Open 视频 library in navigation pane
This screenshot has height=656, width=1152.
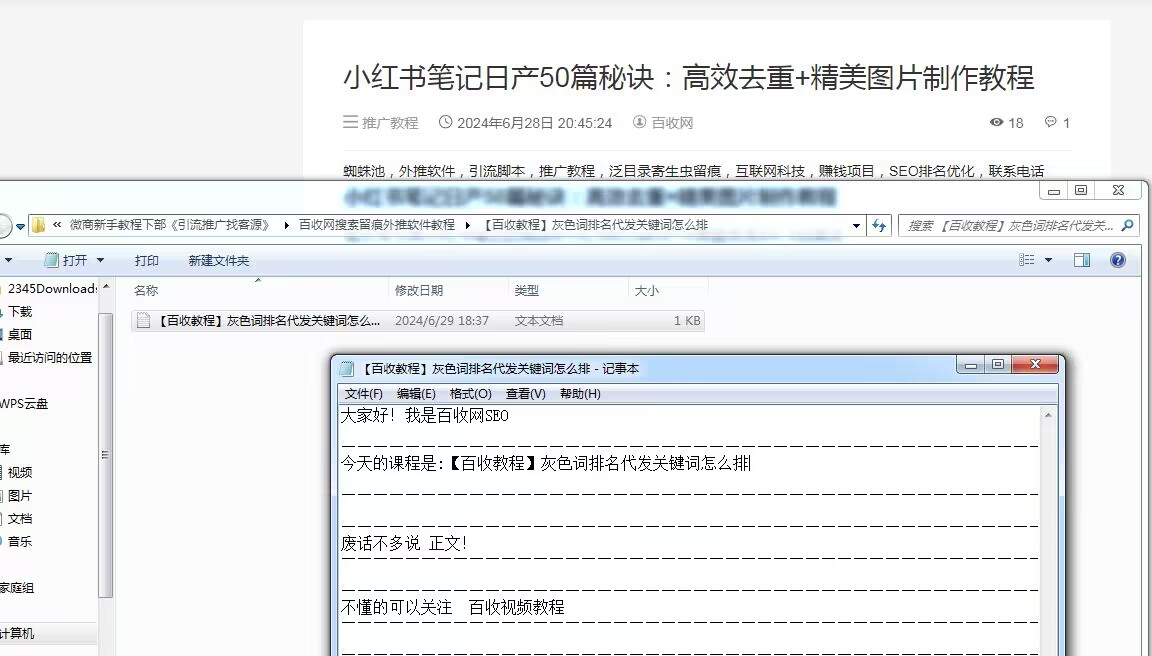pyautogui.click(x=20, y=472)
